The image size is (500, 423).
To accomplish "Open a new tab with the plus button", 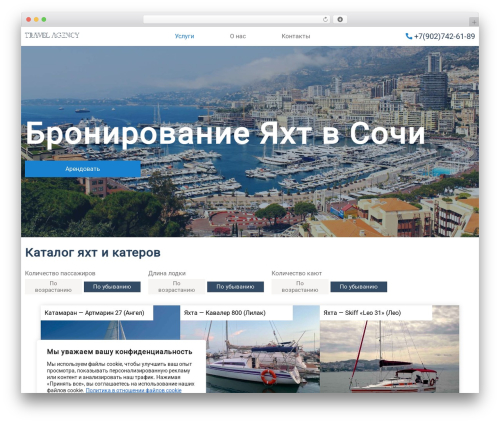I will (474, 22).
